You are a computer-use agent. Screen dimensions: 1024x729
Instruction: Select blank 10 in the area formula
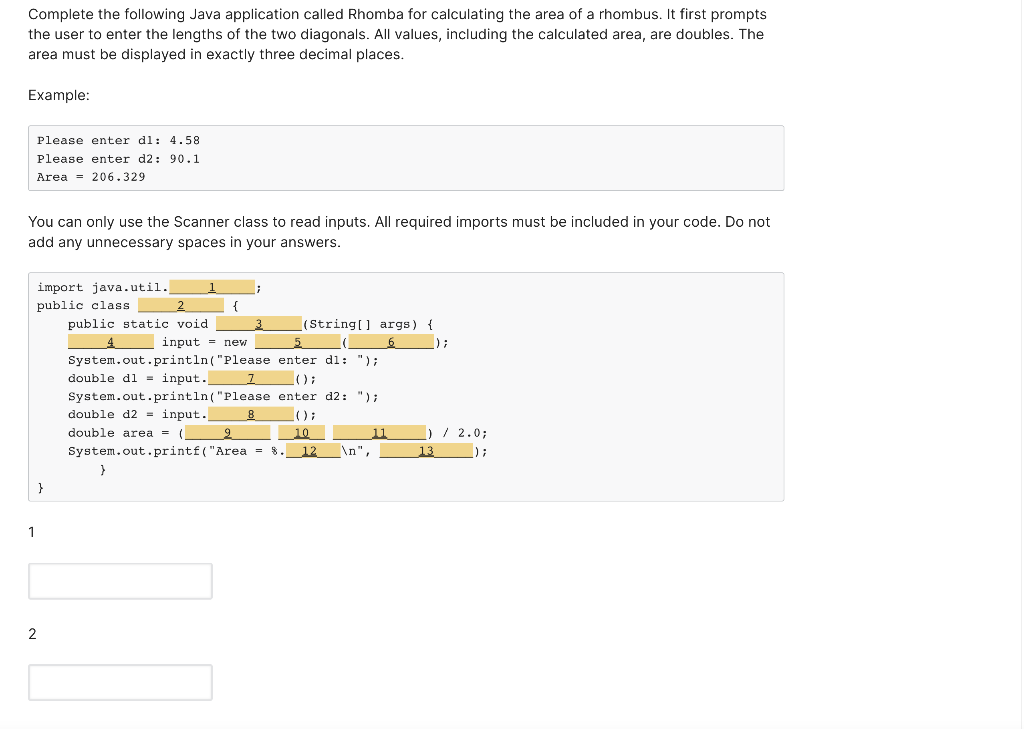pos(301,432)
